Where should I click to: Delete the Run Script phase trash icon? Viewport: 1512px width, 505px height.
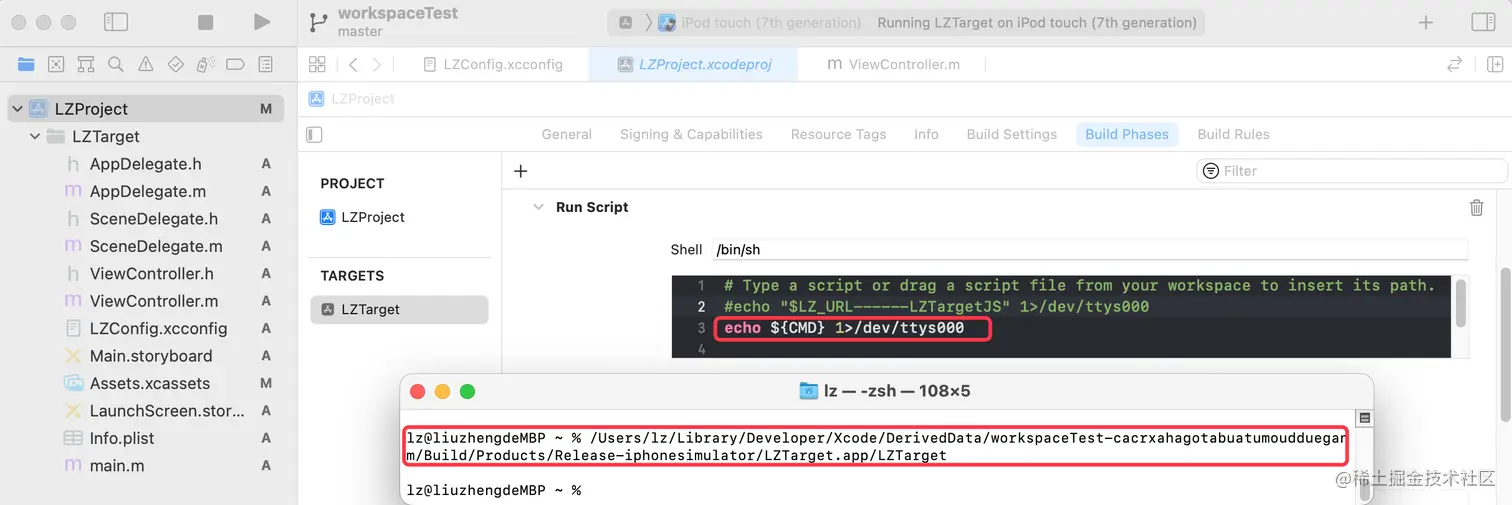coord(1476,207)
